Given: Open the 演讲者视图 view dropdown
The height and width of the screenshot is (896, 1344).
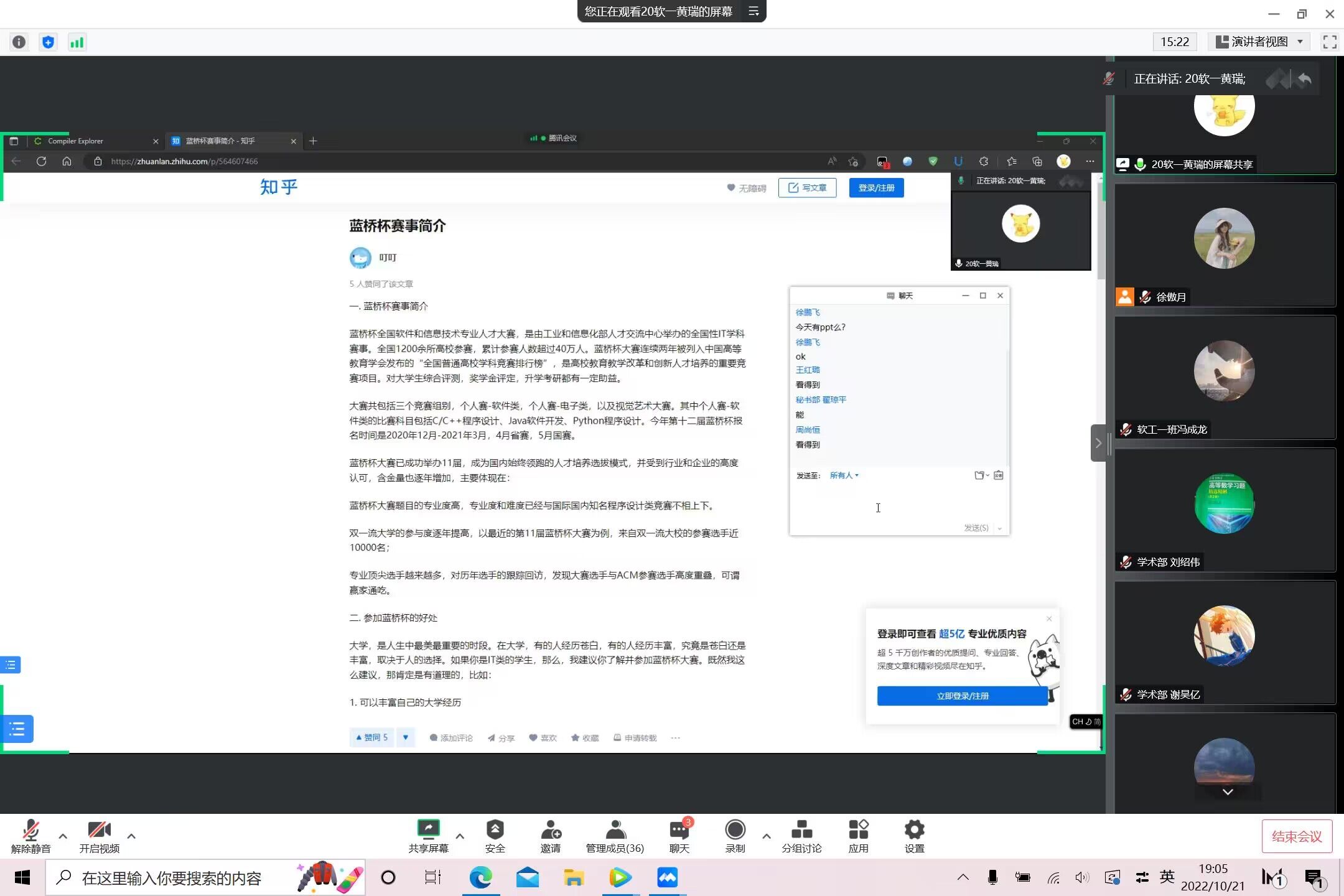Looking at the screenshot, I should 1259,42.
